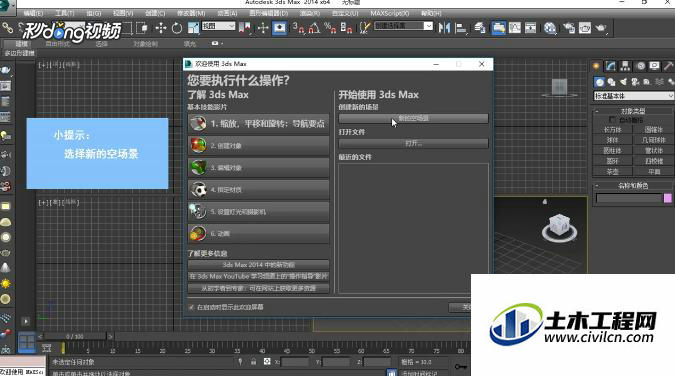Open the Curve Editor
Screen dimensions: 675x376
(515, 28)
